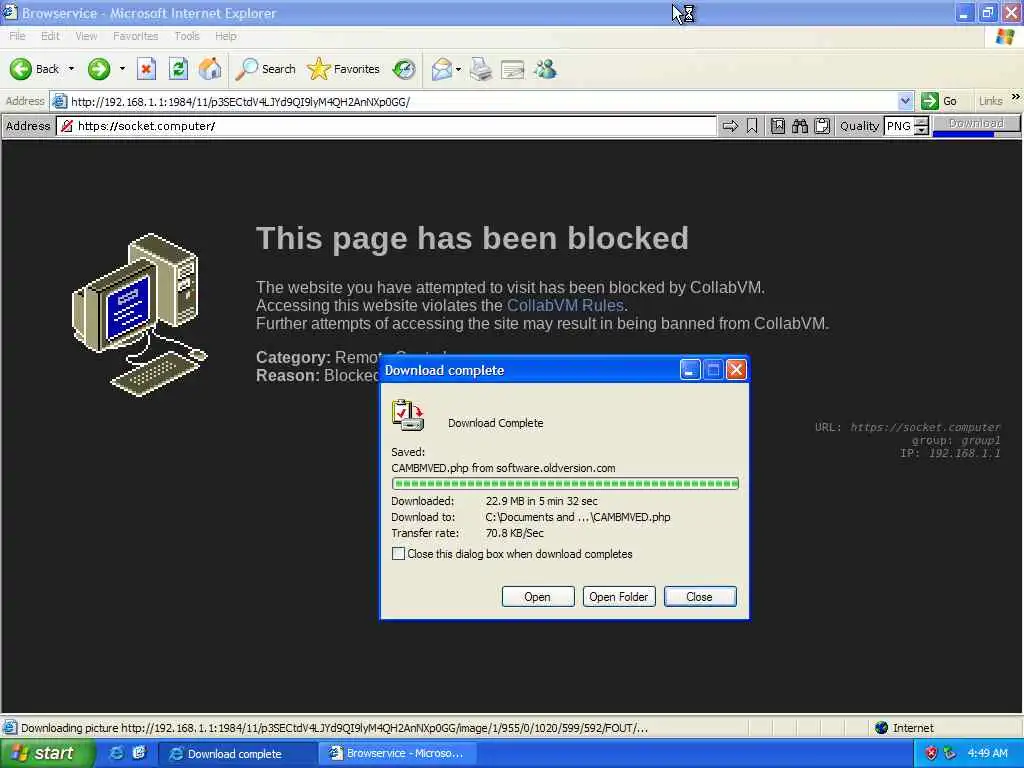
Task: Open the File menu
Action: tap(18, 36)
